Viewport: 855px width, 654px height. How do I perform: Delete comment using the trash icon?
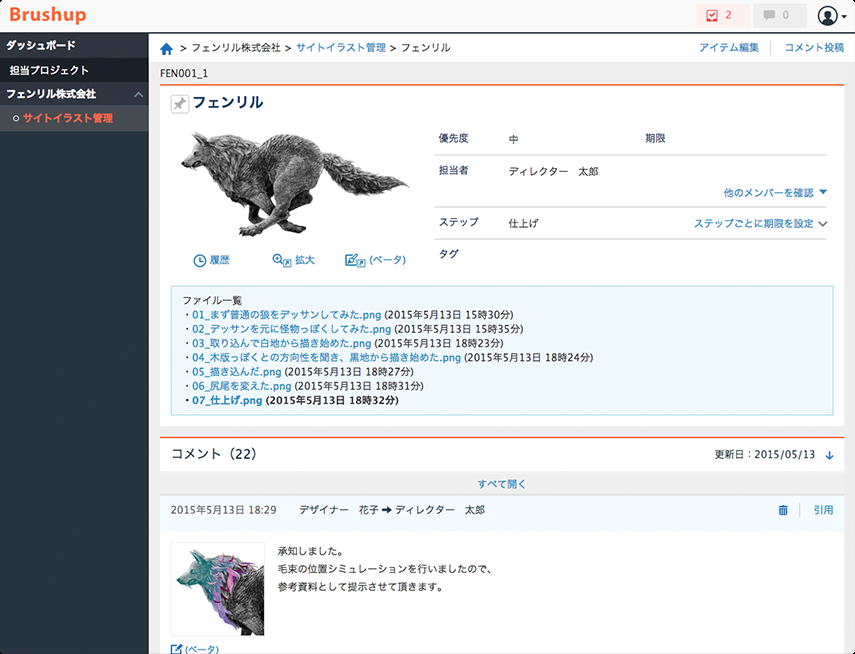click(x=783, y=511)
